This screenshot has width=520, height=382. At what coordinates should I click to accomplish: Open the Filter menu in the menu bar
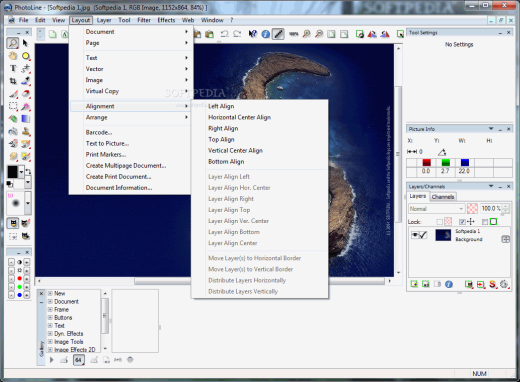(x=144, y=20)
